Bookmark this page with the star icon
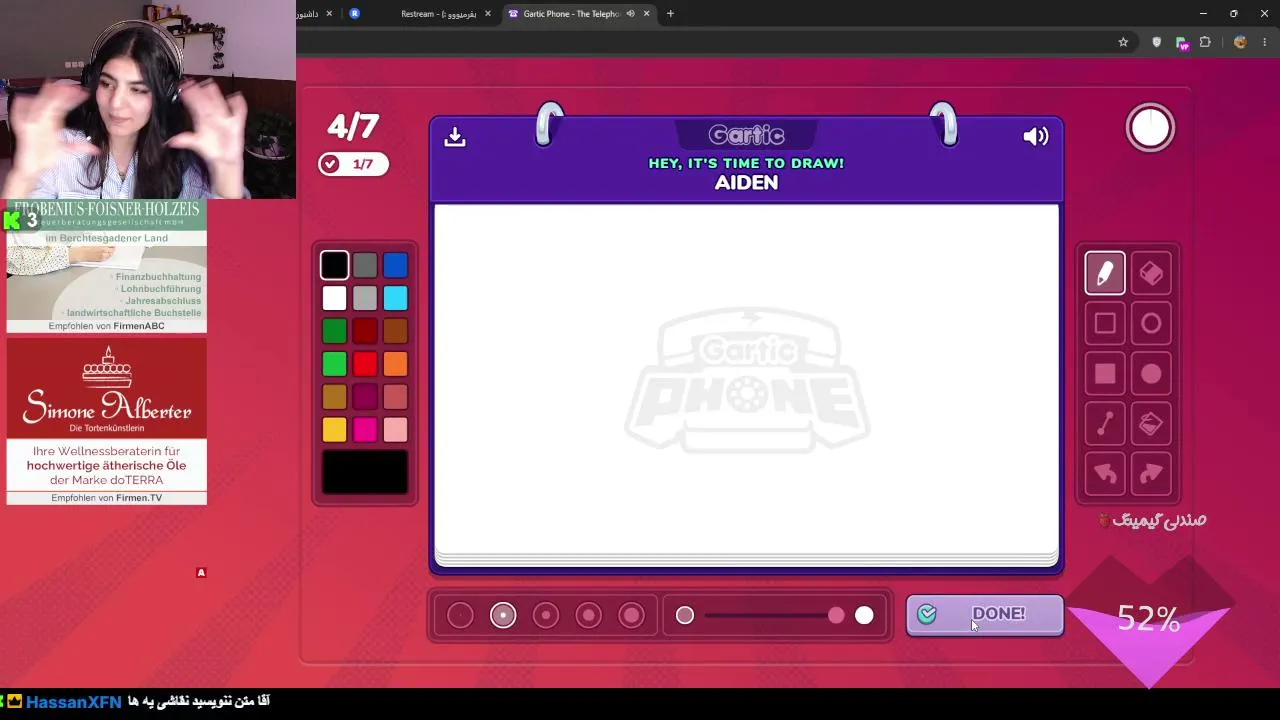Viewport: 1280px width, 720px height. point(1123,42)
